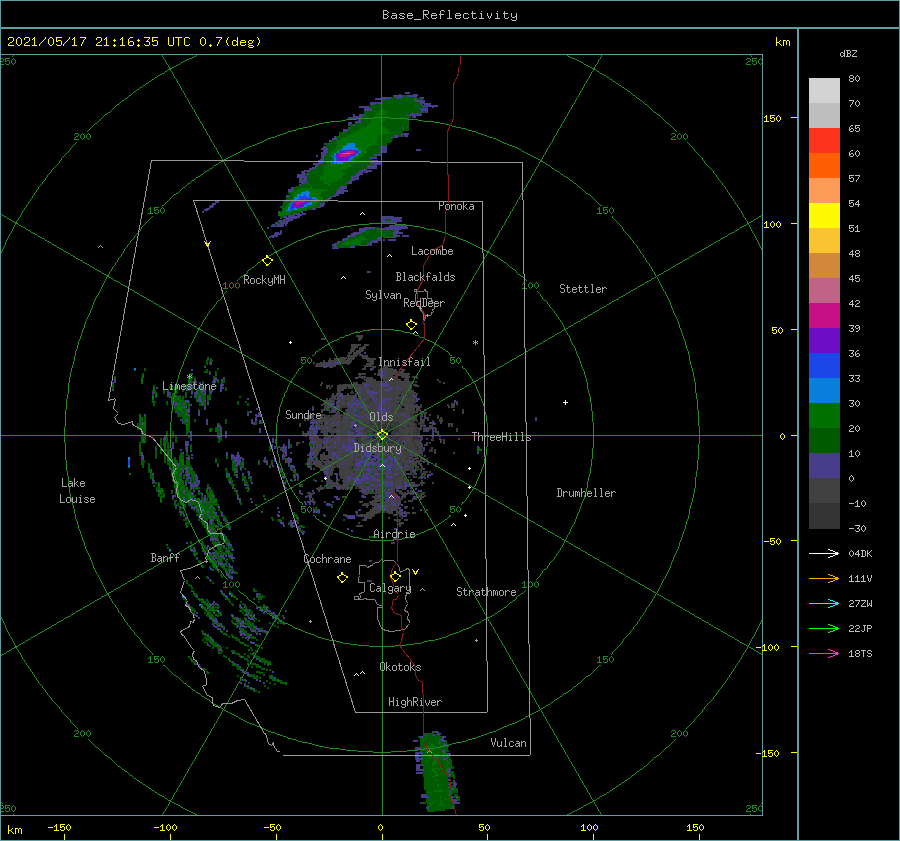Click the HighRiver label
This screenshot has width=900, height=841.
414,702
